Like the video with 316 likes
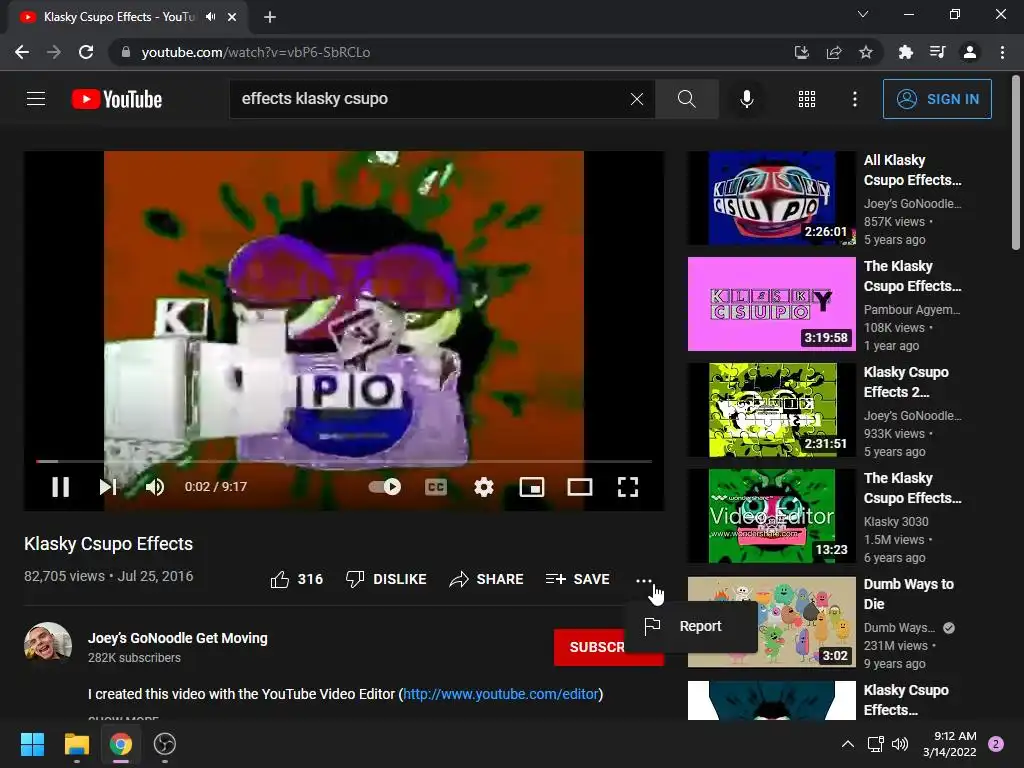The image size is (1024, 768). click(x=296, y=579)
